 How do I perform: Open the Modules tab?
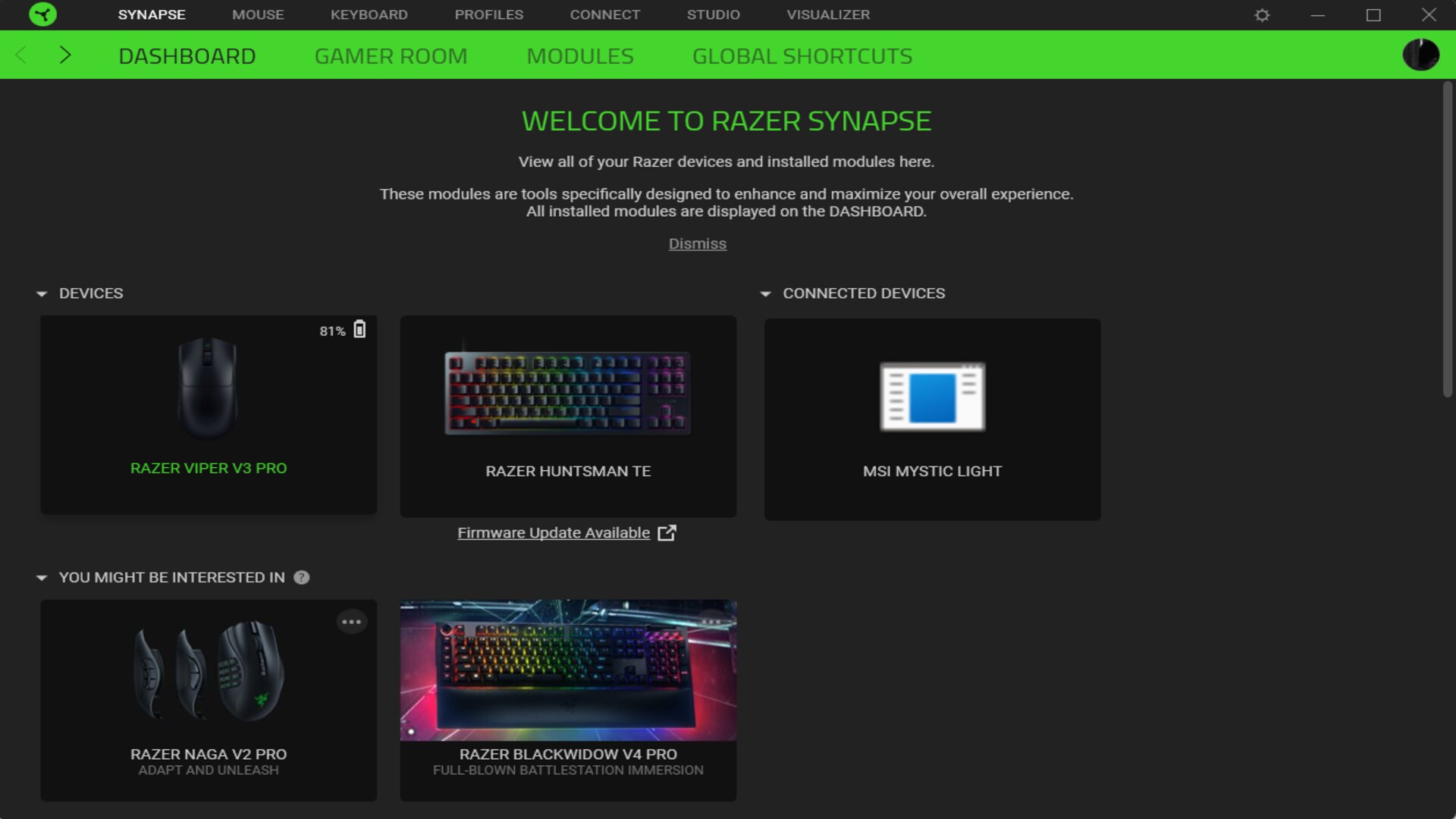pyautogui.click(x=579, y=55)
